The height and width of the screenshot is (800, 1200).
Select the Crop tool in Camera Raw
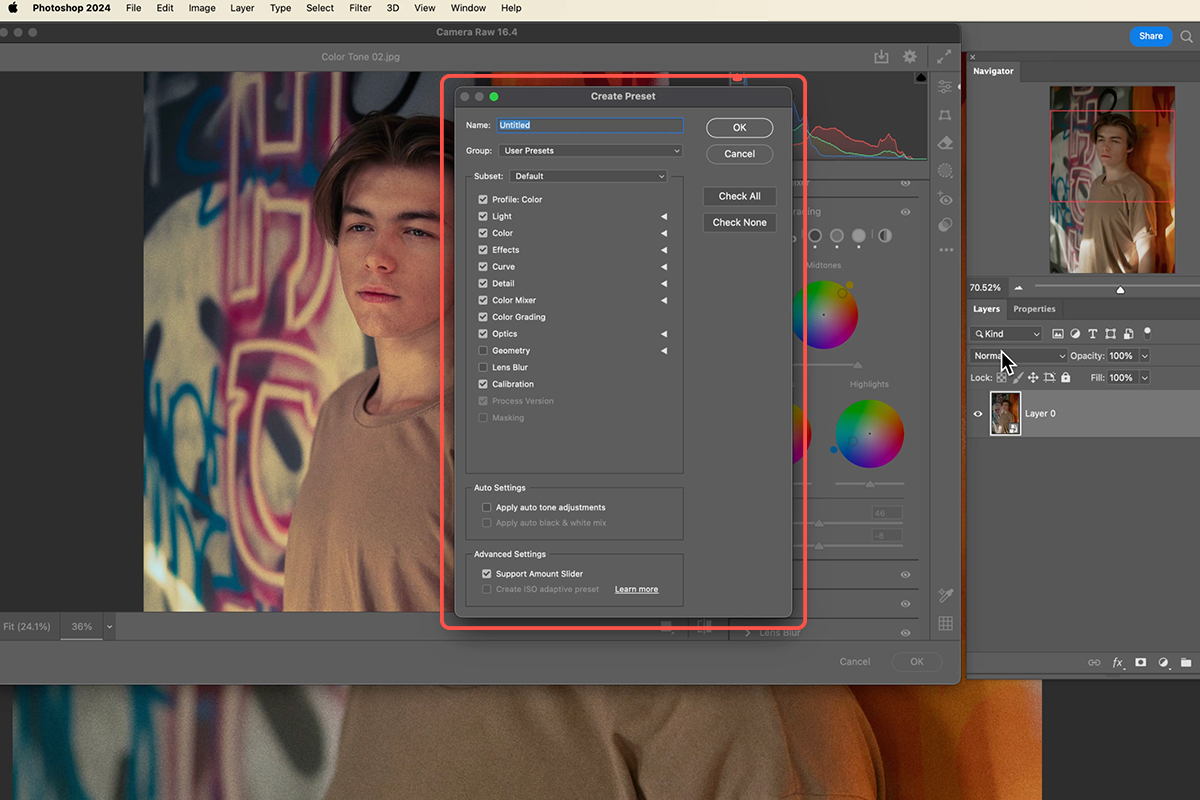[944, 115]
